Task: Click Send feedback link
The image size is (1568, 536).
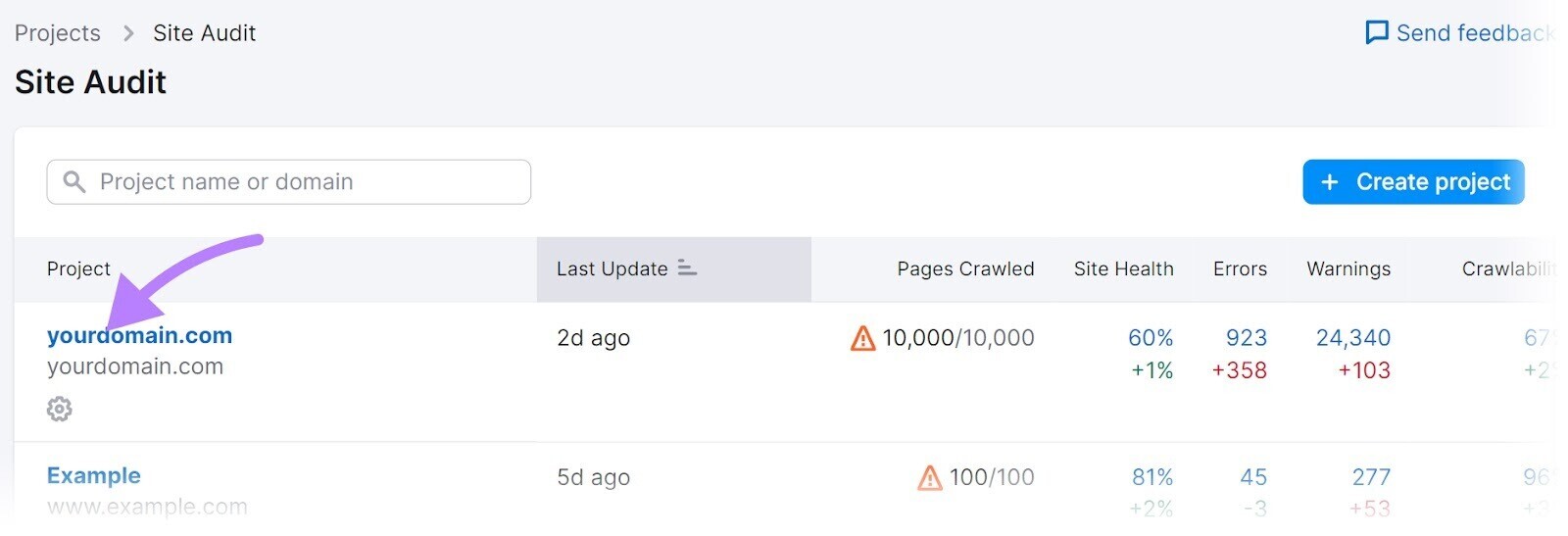Action: (x=1460, y=33)
